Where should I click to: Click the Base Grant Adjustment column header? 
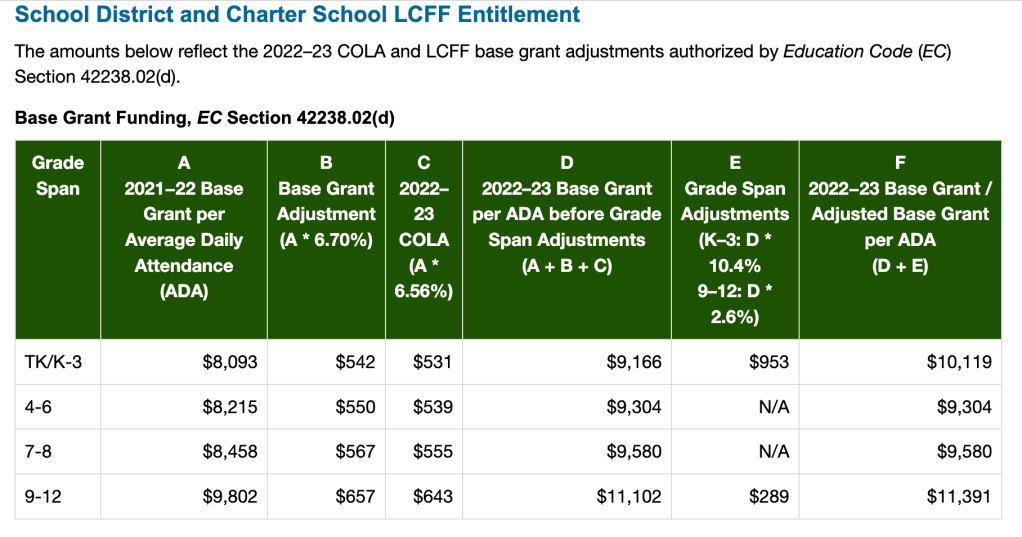pyautogui.click(x=326, y=201)
